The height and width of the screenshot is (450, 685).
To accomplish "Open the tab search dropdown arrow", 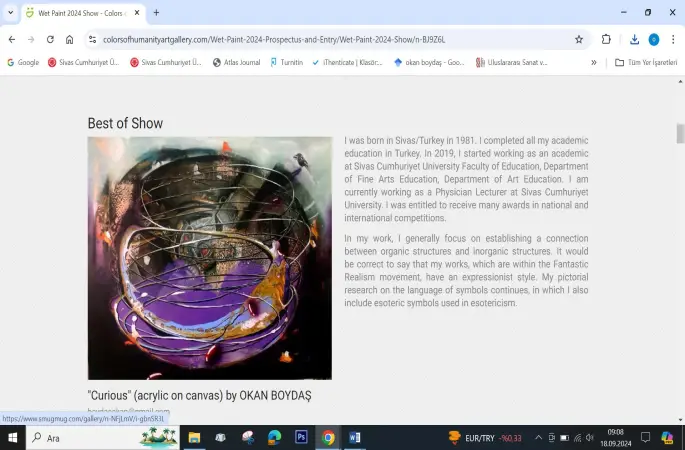I will pos(11,13).
